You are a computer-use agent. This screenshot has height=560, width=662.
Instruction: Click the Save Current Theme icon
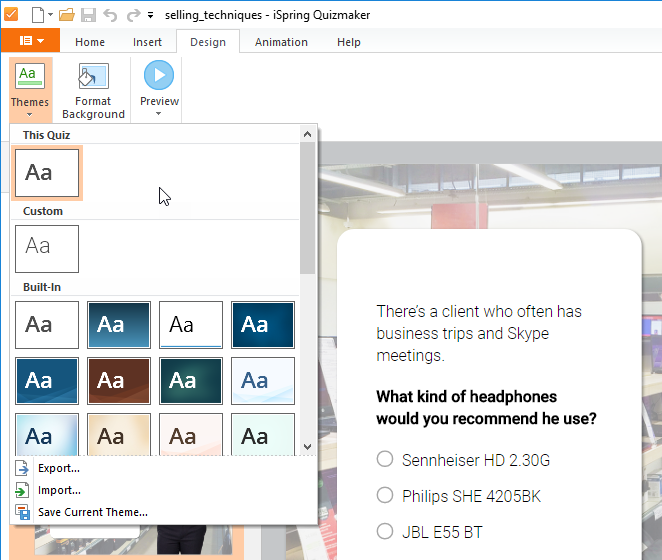coord(22,512)
